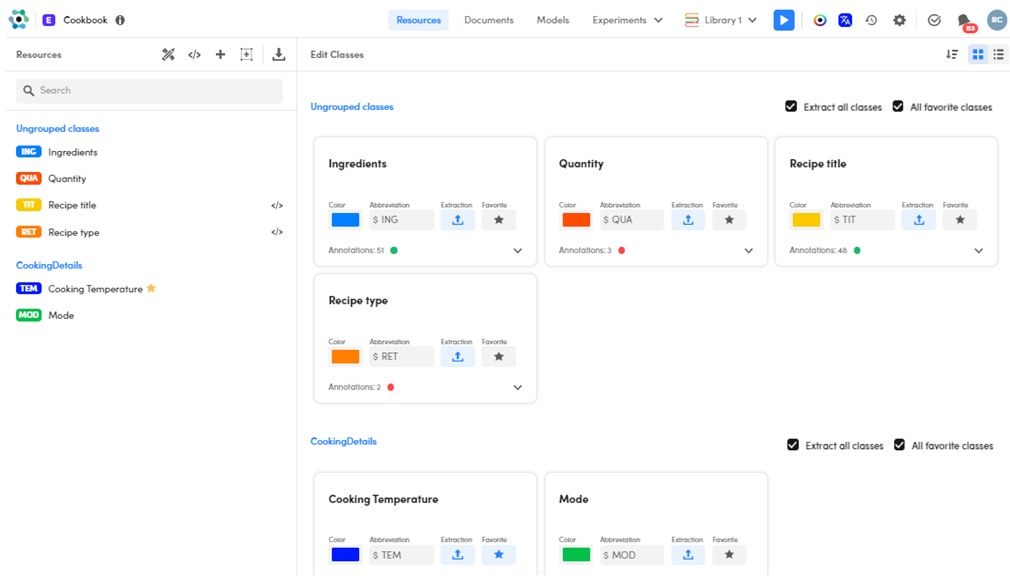This screenshot has height=579, width=1010.
Task: Click the orange-red Quantity color swatch
Action: pos(576,220)
